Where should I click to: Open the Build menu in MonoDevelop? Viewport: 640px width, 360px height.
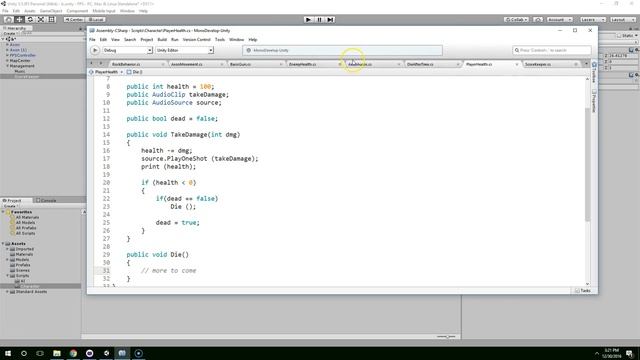coord(162,40)
